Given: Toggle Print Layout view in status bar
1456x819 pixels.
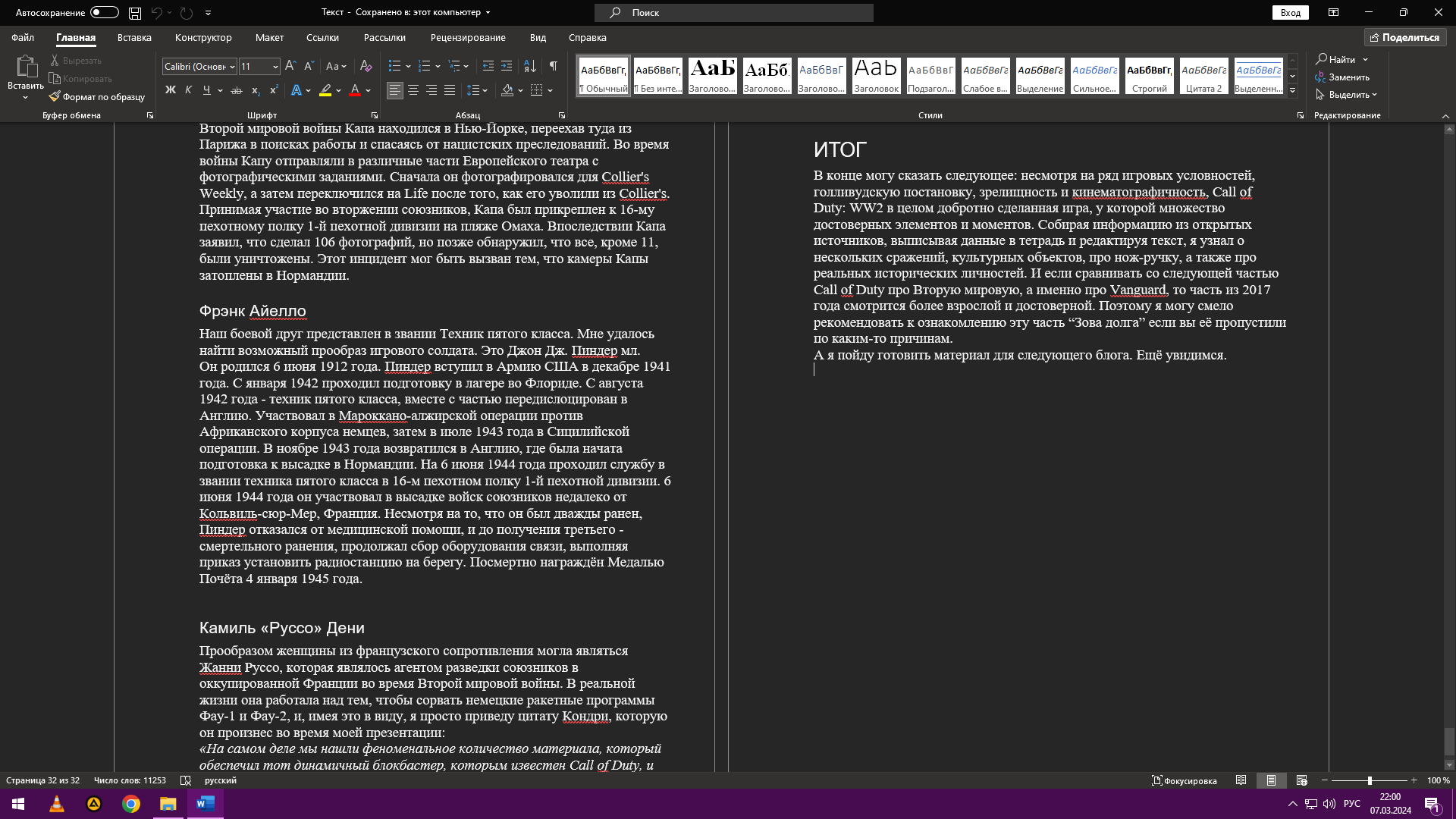Looking at the screenshot, I should click(1272, 780).
